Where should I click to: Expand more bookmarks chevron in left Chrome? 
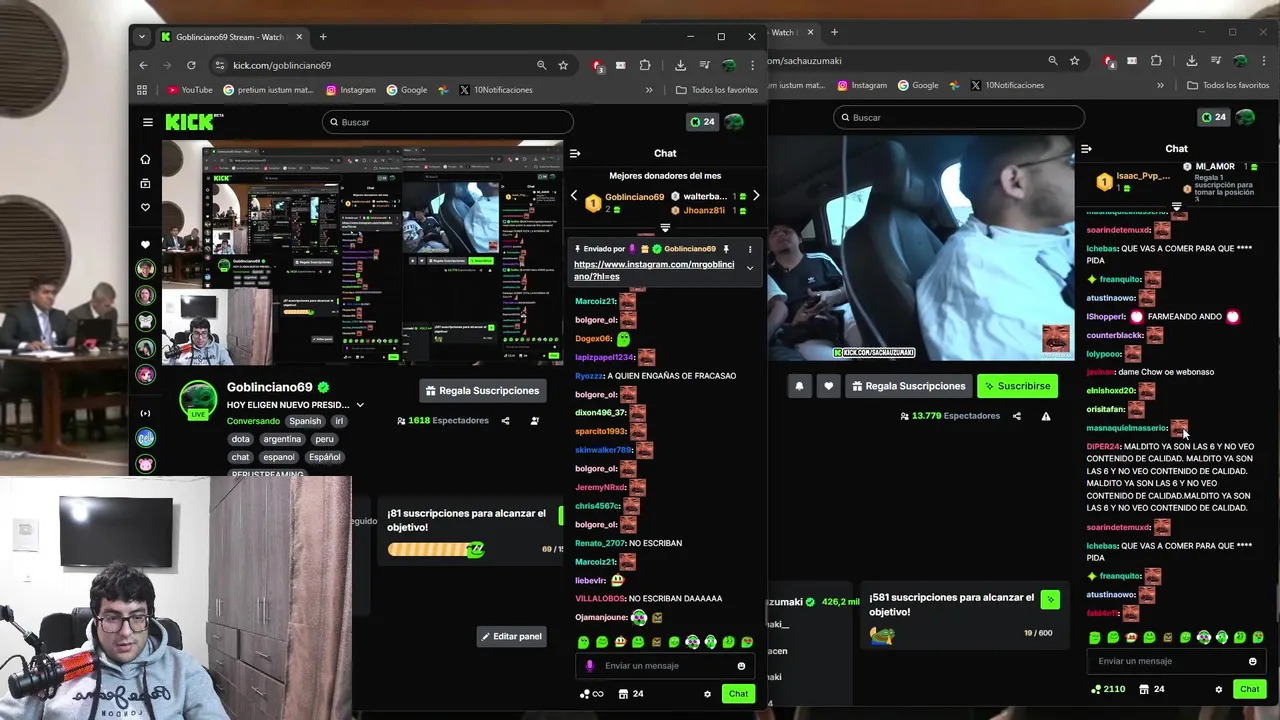(649, 90)
